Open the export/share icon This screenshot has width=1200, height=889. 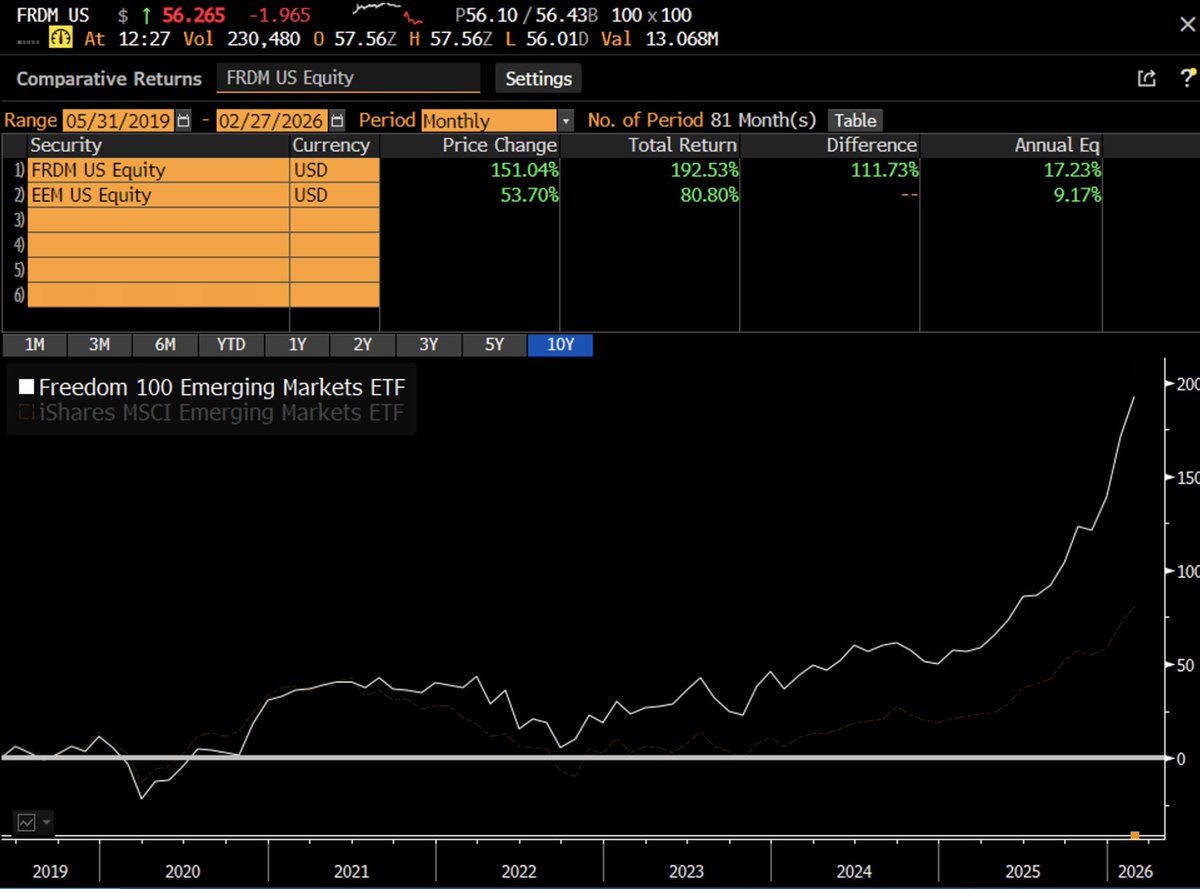1147,79
